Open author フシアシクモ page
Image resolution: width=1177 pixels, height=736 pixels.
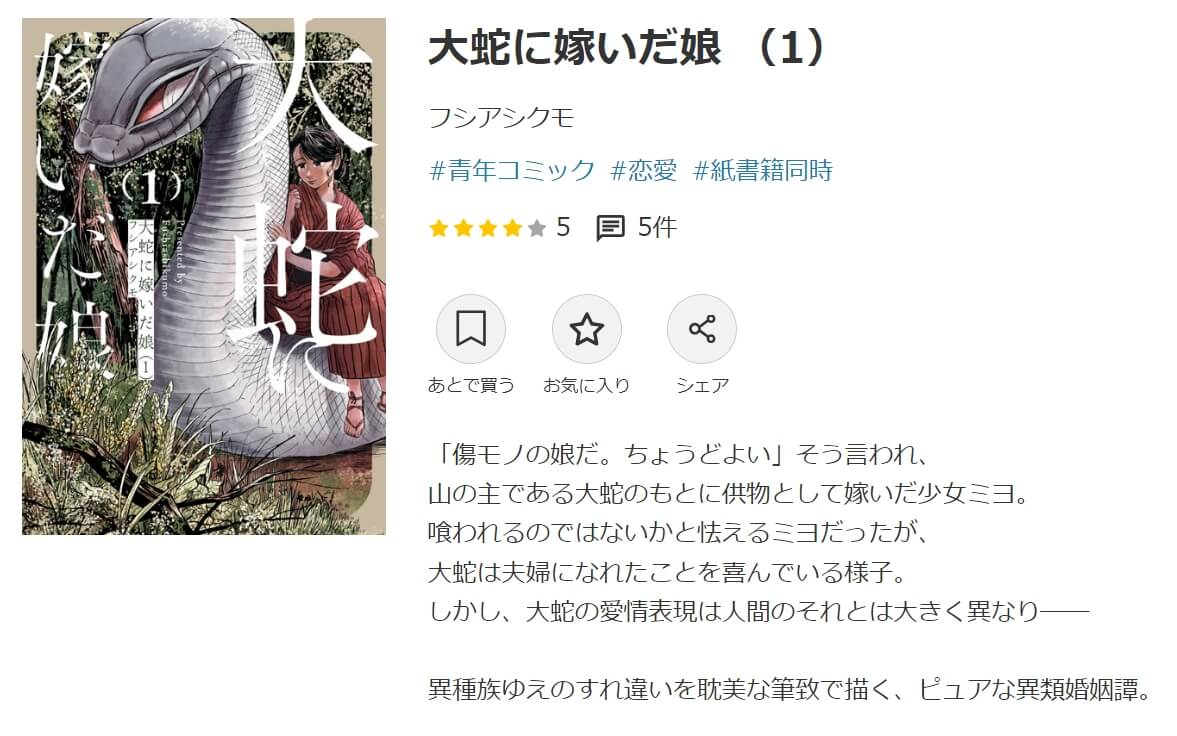click(x=501, y=118)
